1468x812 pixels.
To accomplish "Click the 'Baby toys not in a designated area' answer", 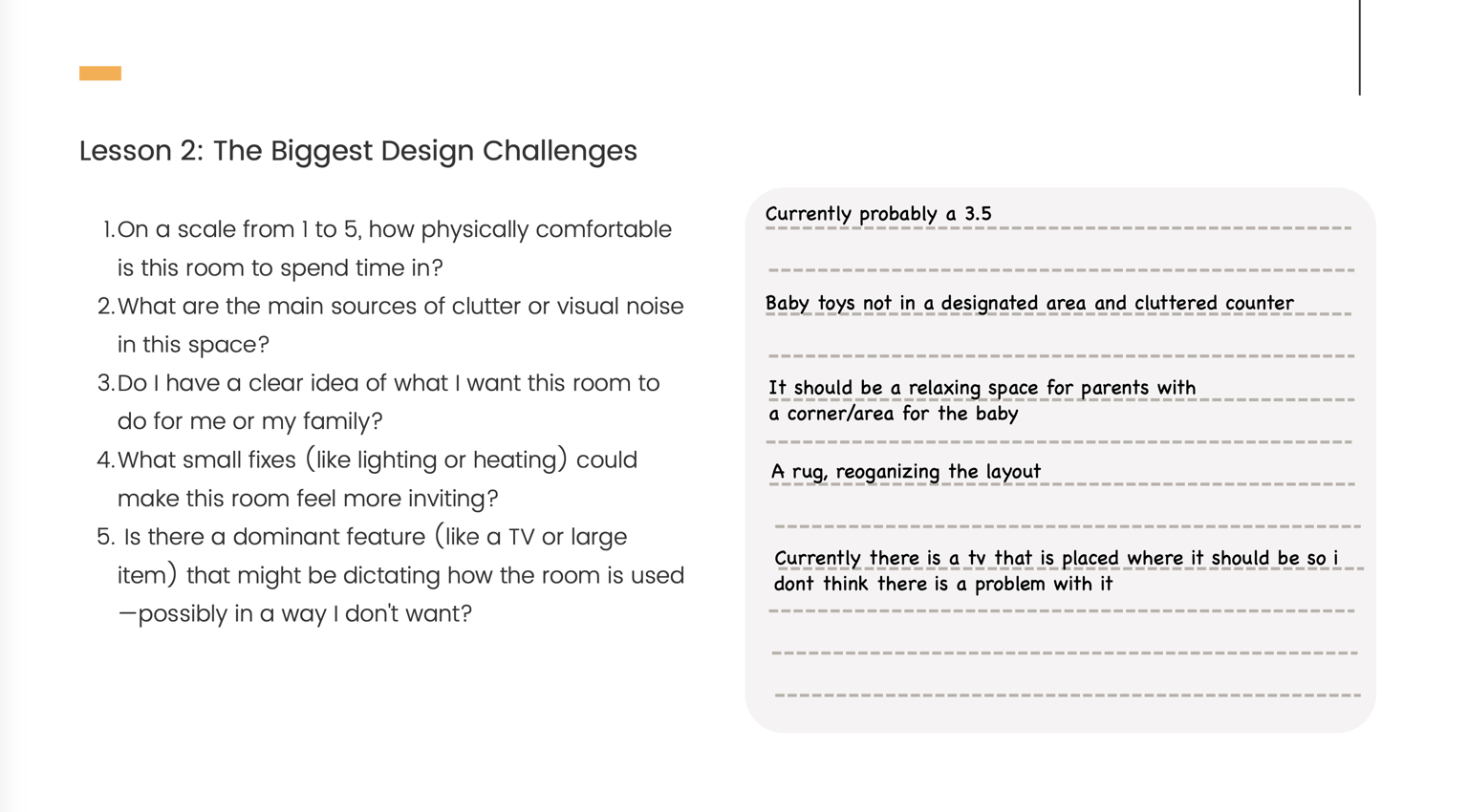I will 1029,303.
